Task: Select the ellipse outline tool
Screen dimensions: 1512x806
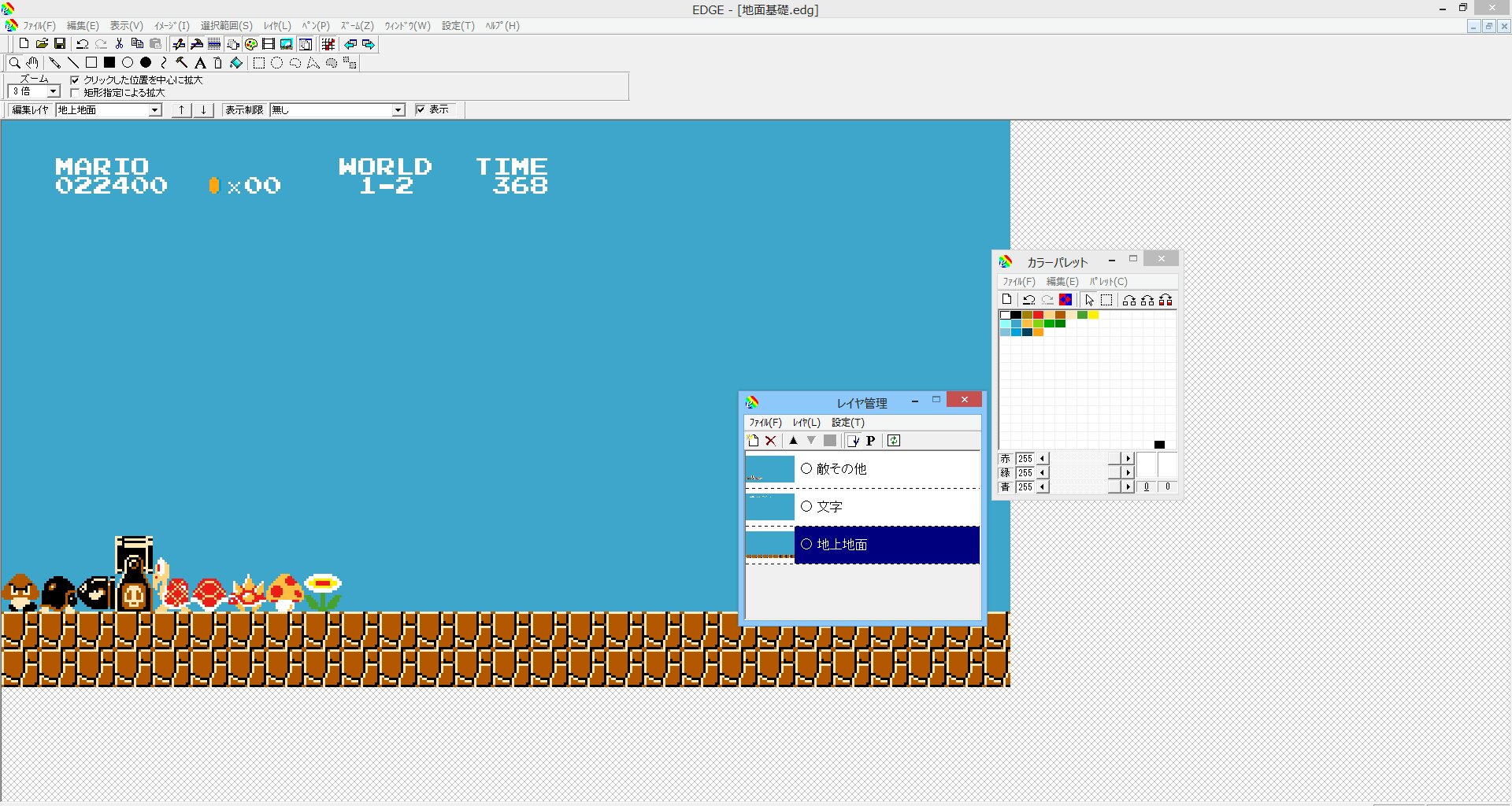Action: [x=128, y=63]
